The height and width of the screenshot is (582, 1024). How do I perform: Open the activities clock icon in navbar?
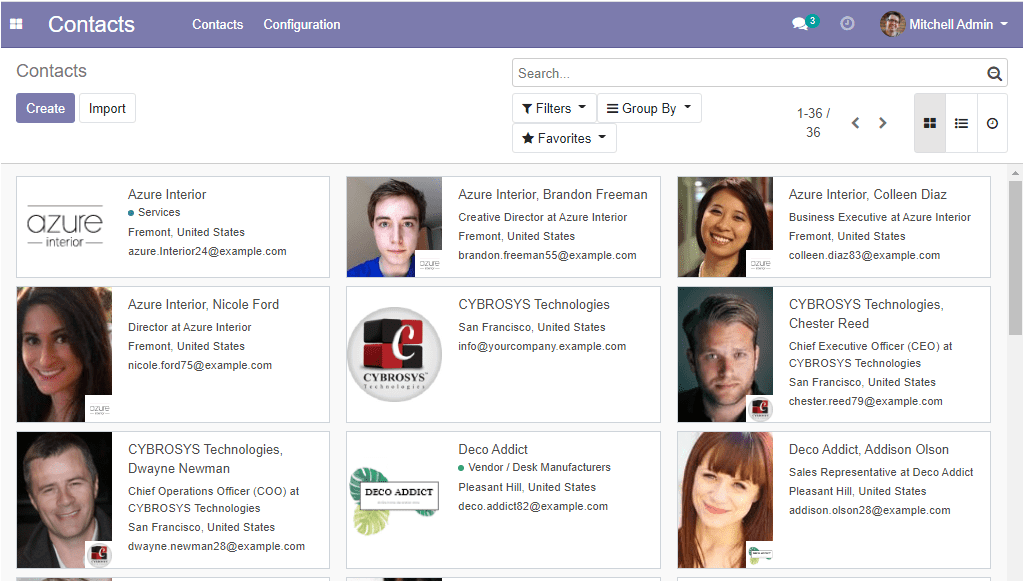[847, 24]
